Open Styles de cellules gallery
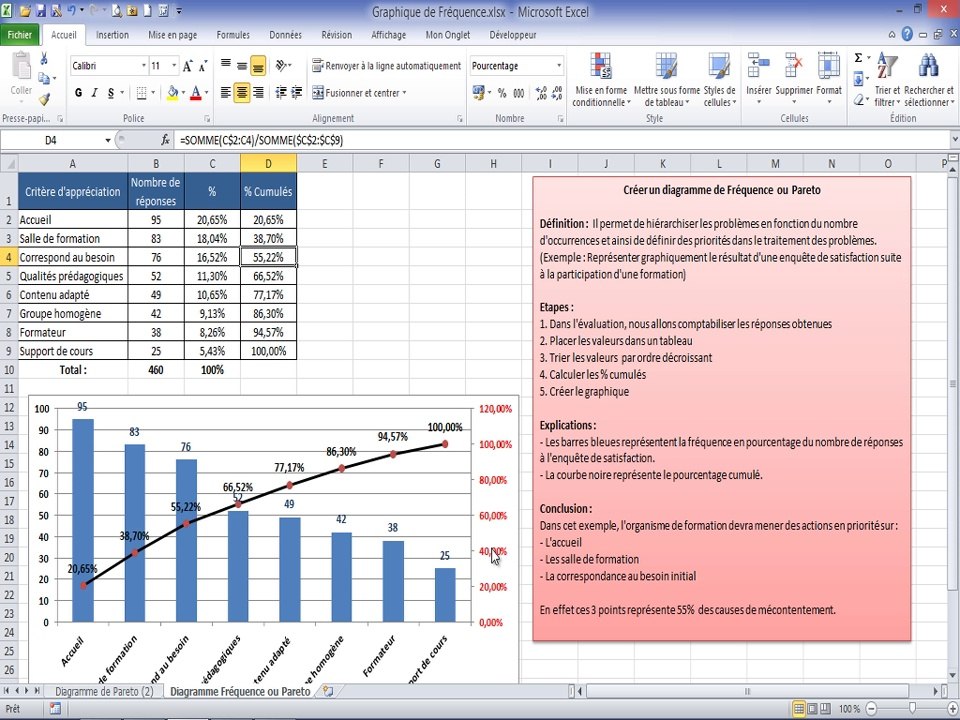960x720 pixels. click(x=719, y=80)
